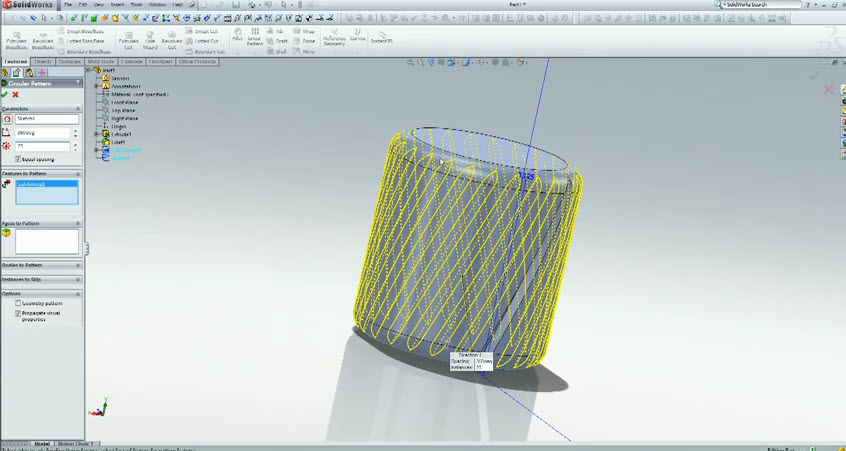The width and height of the screenshot is (846, 451).
Task: Collapse the Faces to Pattern section
Action: coord(78,223)
